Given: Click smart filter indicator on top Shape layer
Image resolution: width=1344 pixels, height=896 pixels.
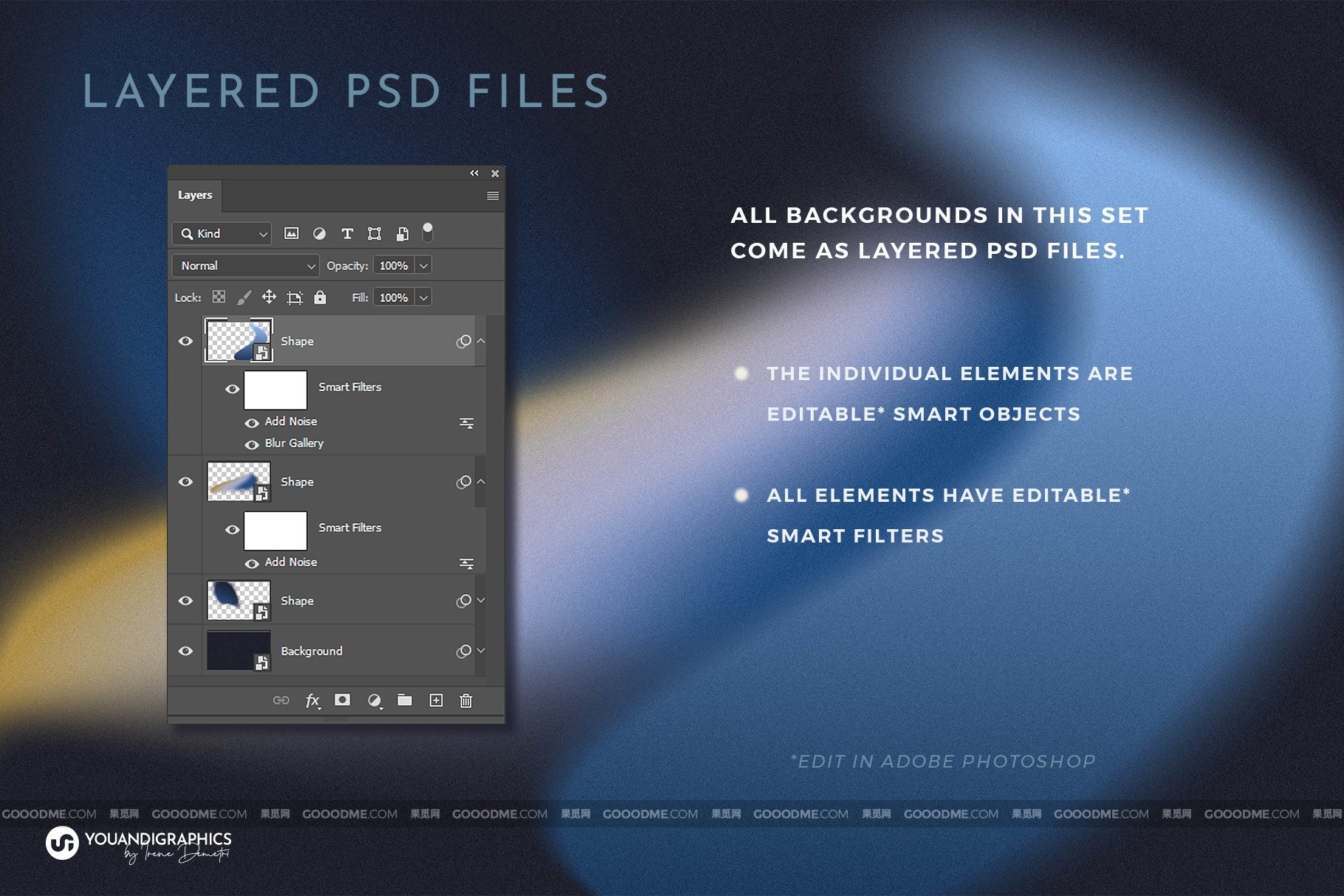Looking at the screenshot, I should coord(463,341).
